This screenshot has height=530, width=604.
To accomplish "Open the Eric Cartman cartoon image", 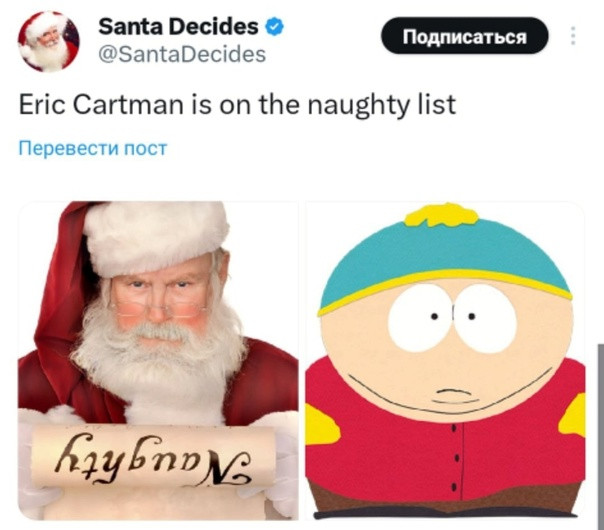I will [x=445, y=361].
